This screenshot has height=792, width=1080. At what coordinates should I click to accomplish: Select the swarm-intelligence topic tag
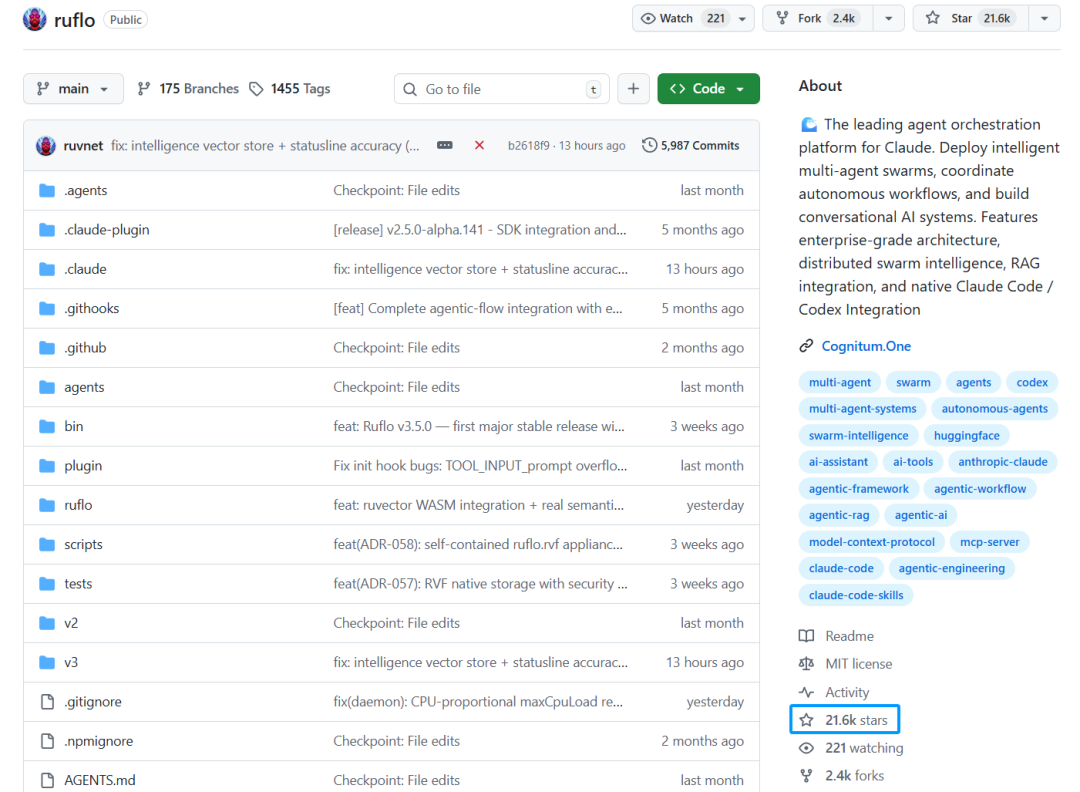pyautogui.click(x=858, y=436)
